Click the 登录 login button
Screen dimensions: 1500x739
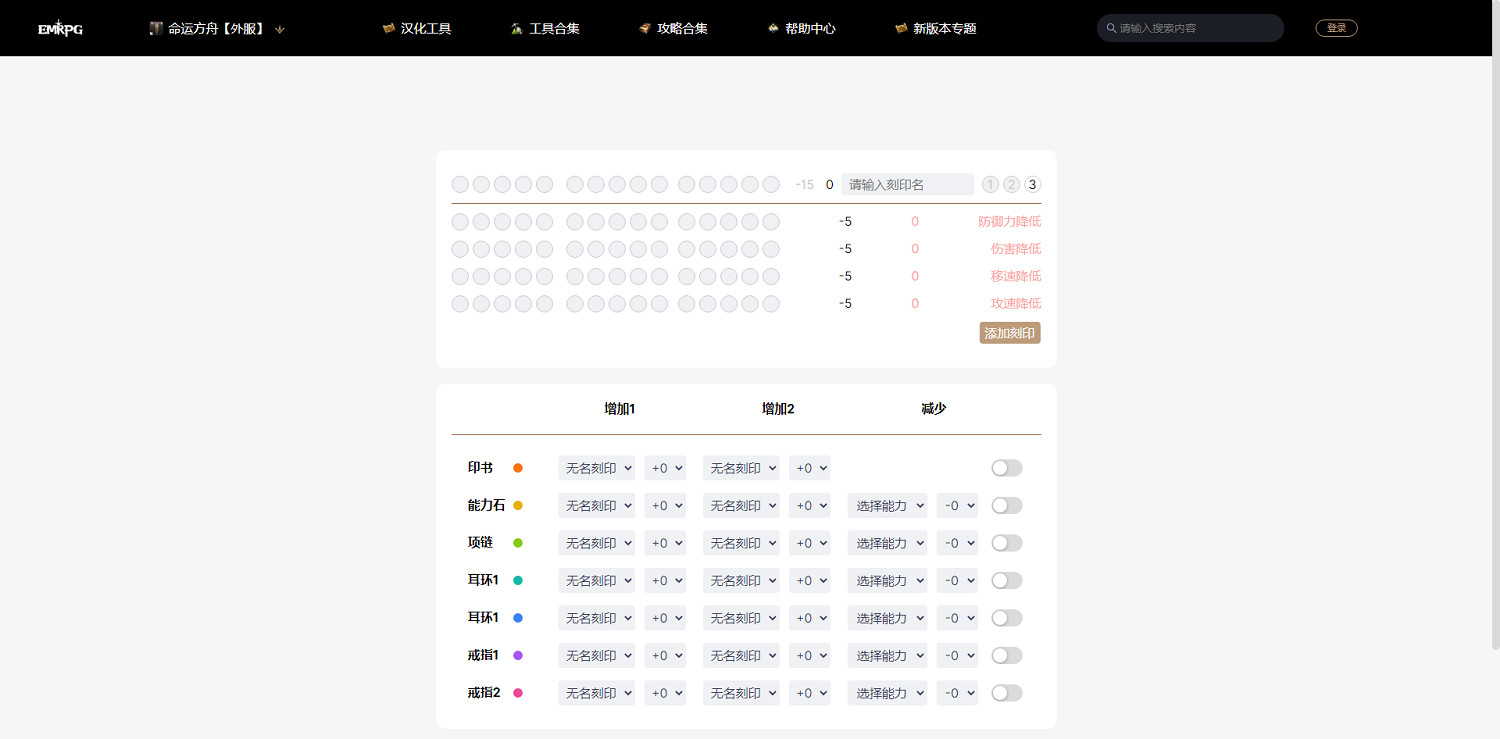point(1336,27)
